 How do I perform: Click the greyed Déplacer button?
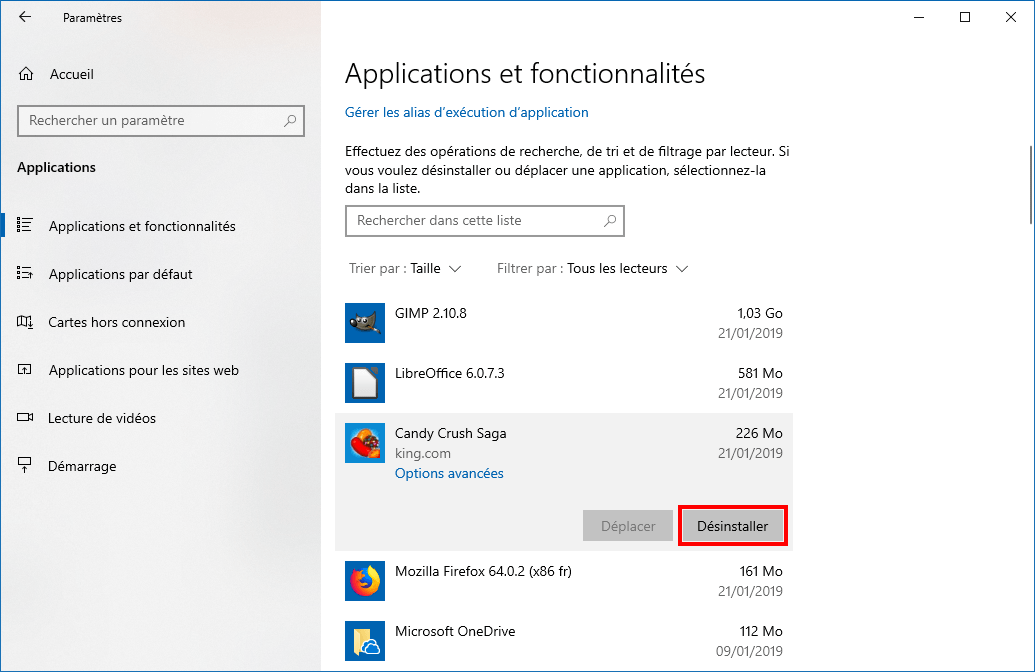tap(628, 526)
